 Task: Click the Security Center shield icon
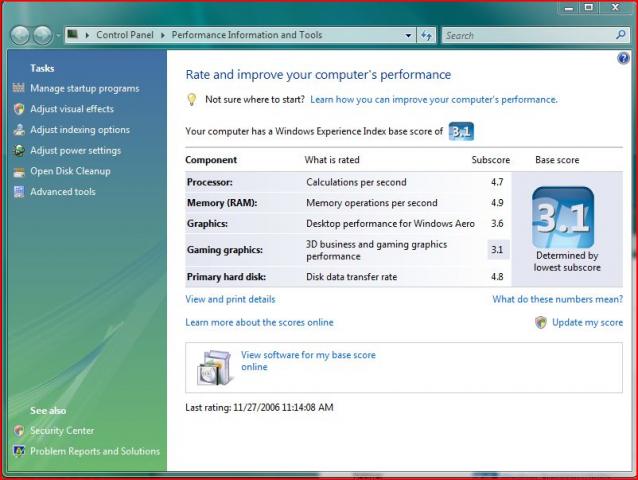(19, 430)
